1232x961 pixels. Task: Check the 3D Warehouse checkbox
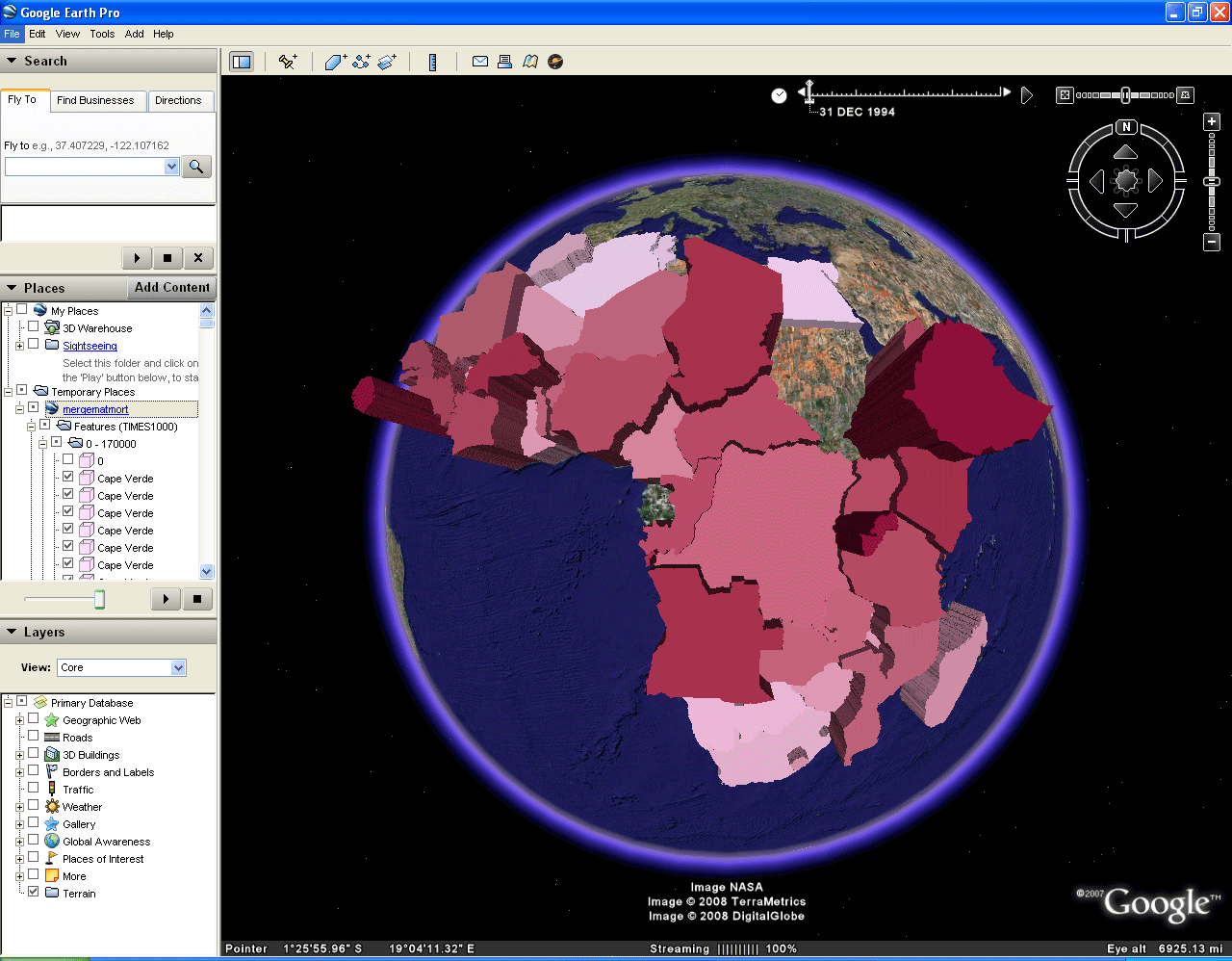click(x=34, y=326)
